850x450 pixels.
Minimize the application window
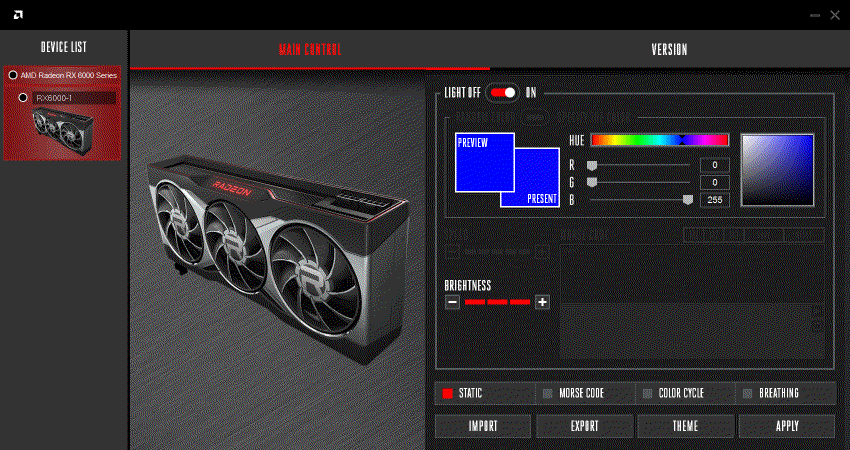(x=815, y=16)
